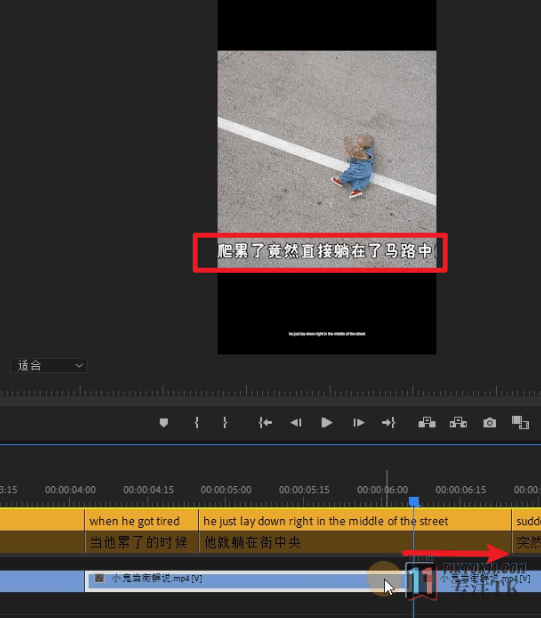541x618 pixels.
Task: Step back one frame
Action: tap(296, 423)
